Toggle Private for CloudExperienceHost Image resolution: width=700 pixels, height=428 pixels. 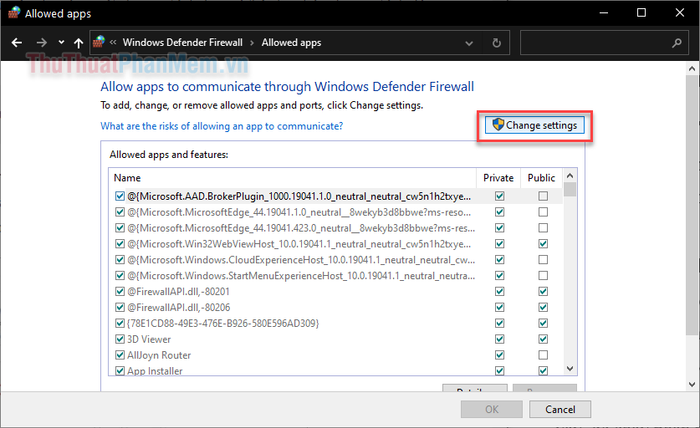[x=500, y=260]
